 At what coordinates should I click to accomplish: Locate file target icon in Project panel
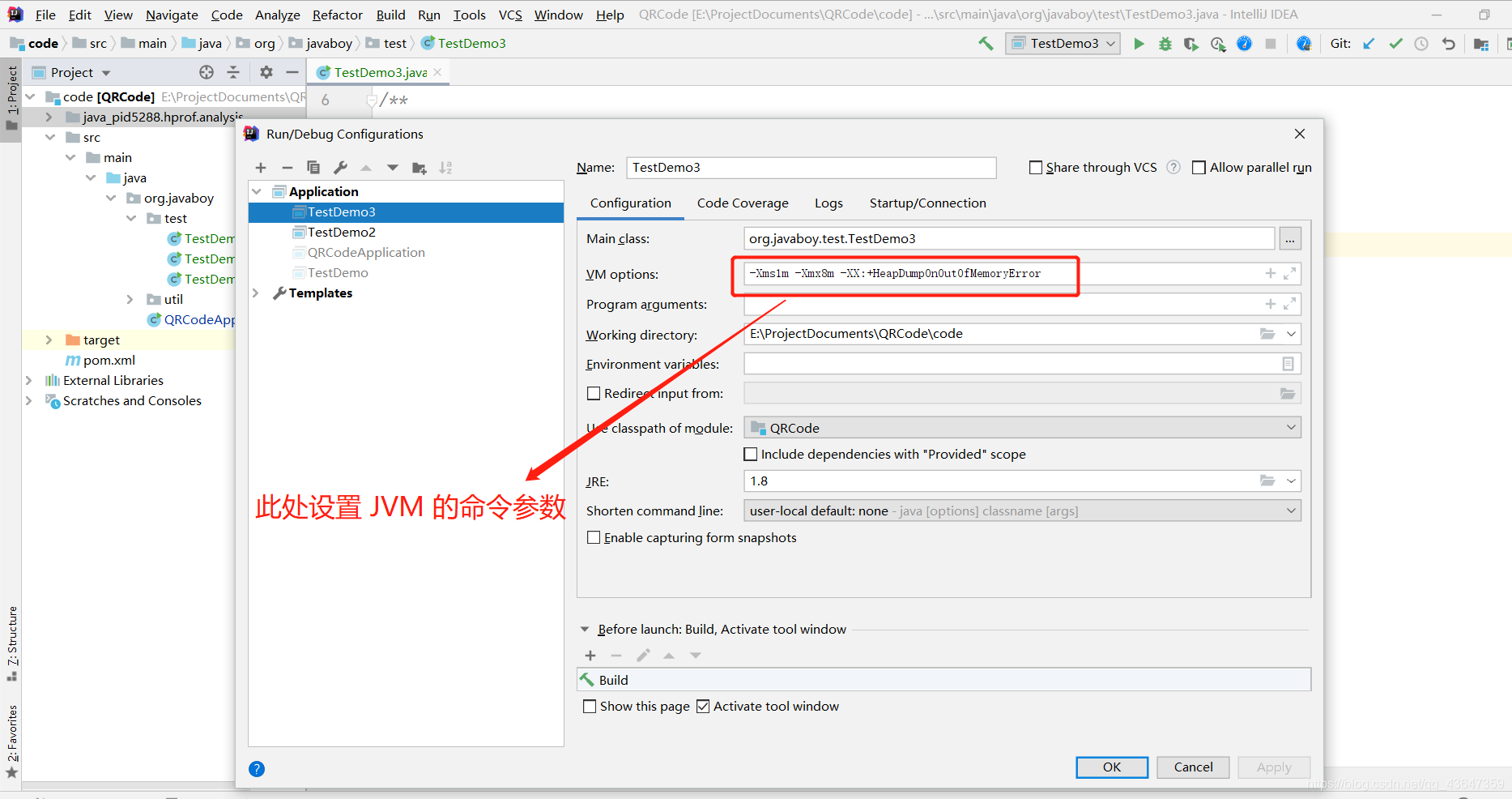coord(207,72)
